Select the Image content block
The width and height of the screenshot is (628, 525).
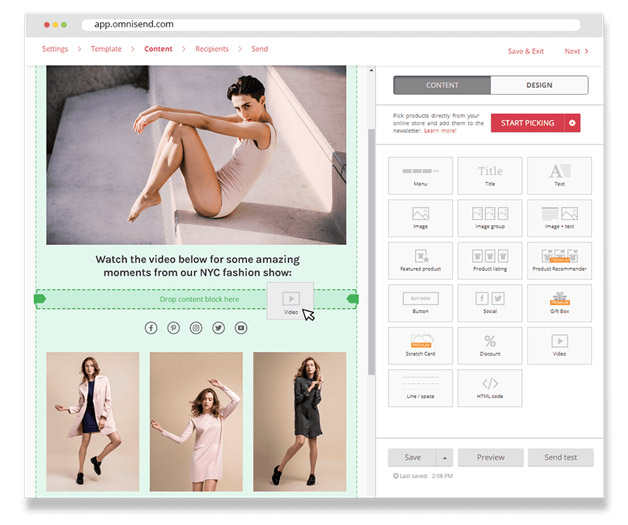pos(420,218)
